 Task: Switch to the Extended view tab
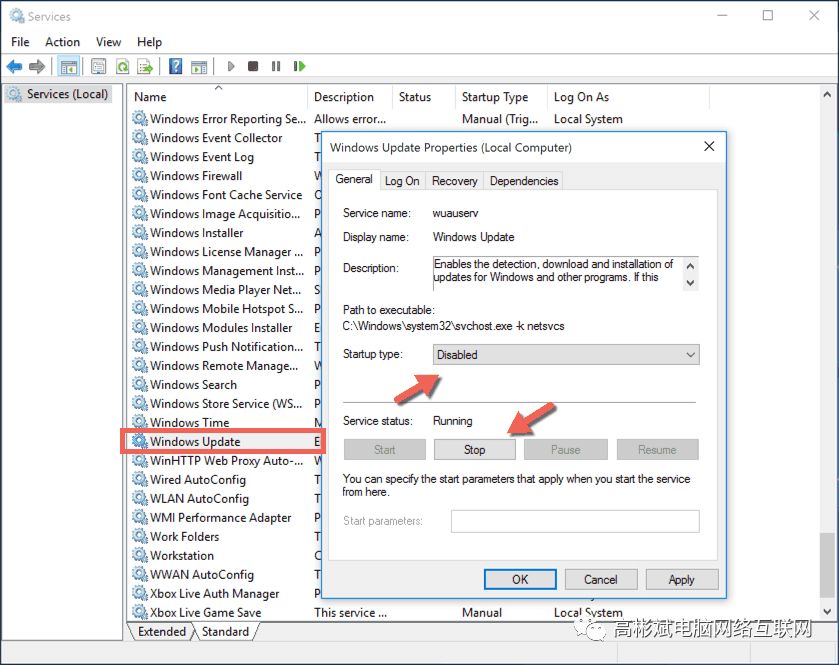coord(162,631)
